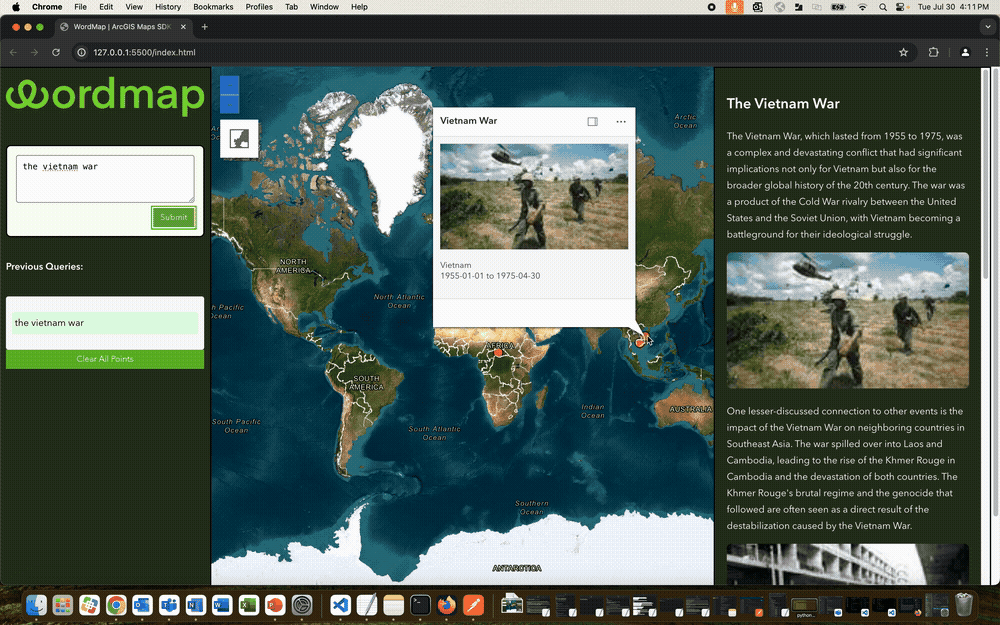This screenshot has height=625, width=1000.
Task: Open Microsoft Teams from the dock
Action: coord(169,605)
